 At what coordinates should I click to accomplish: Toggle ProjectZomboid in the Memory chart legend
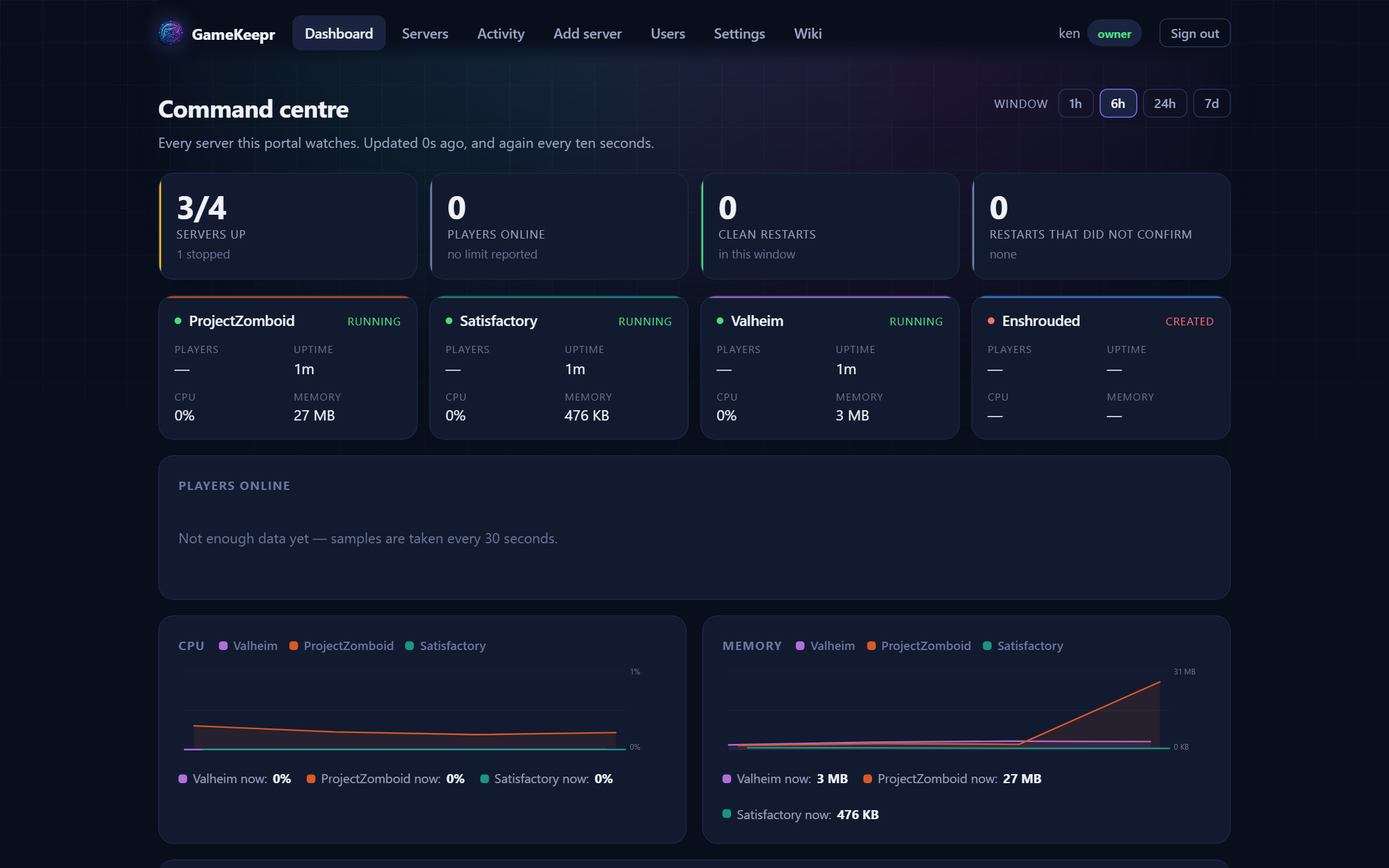click(919, 646)
